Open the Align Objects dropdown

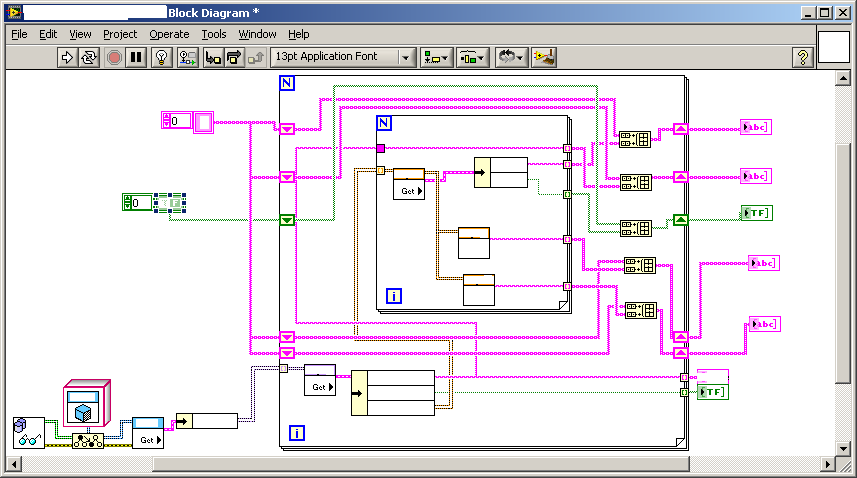pos(436,57)
